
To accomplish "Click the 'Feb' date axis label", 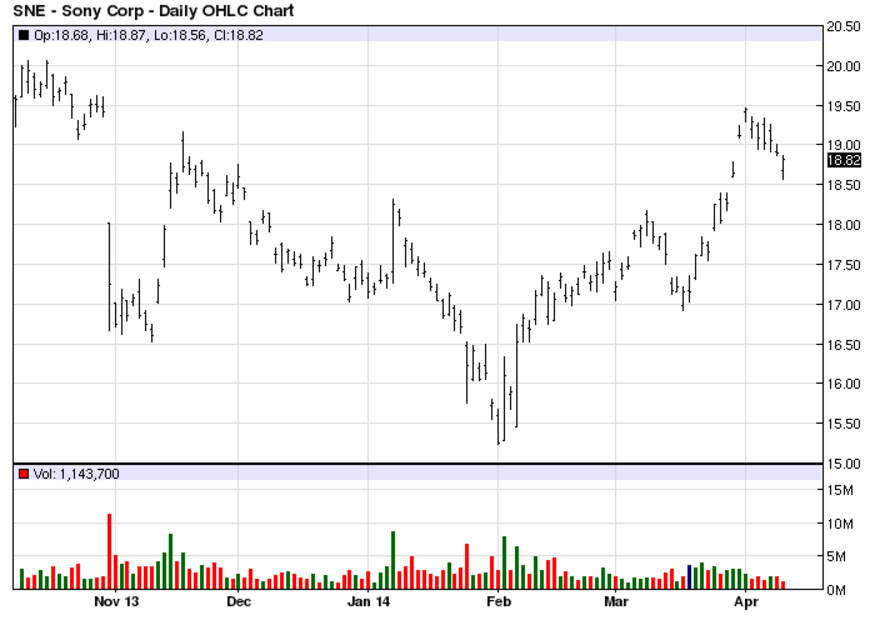I will tap(498, 601).
